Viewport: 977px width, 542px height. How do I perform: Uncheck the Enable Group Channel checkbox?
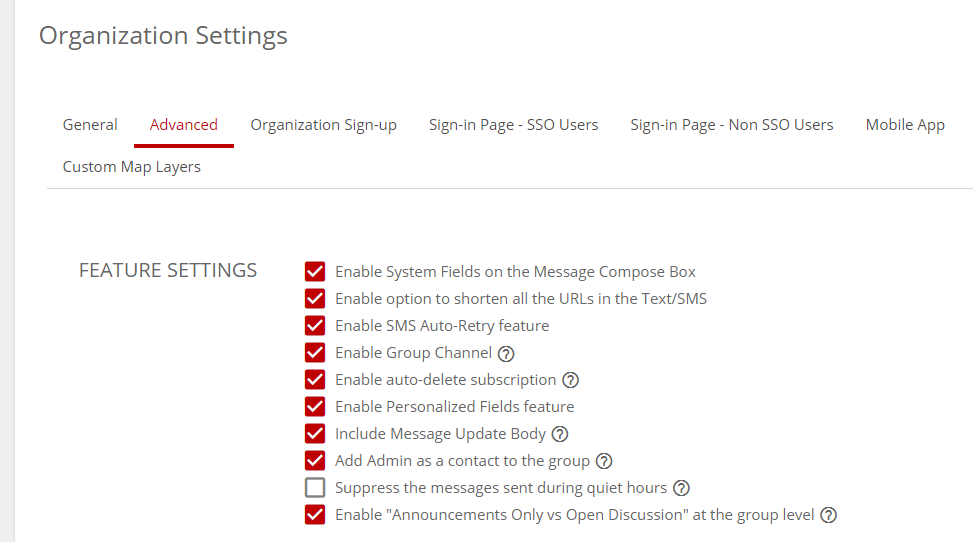coord(315,353)
